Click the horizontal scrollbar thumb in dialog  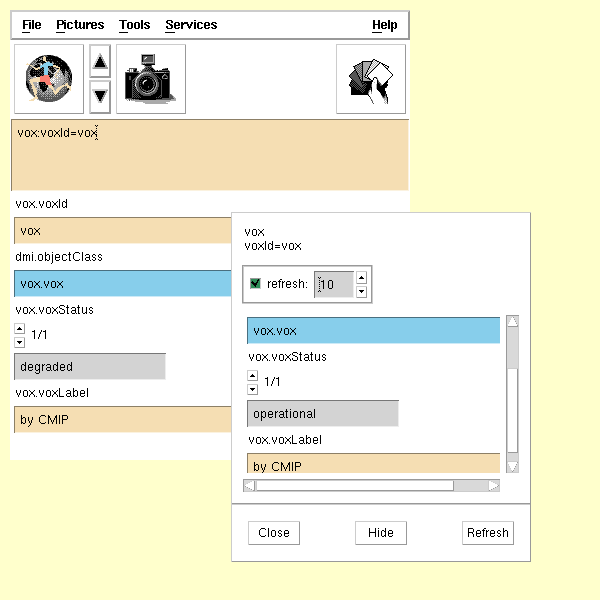tap(355, 486)
